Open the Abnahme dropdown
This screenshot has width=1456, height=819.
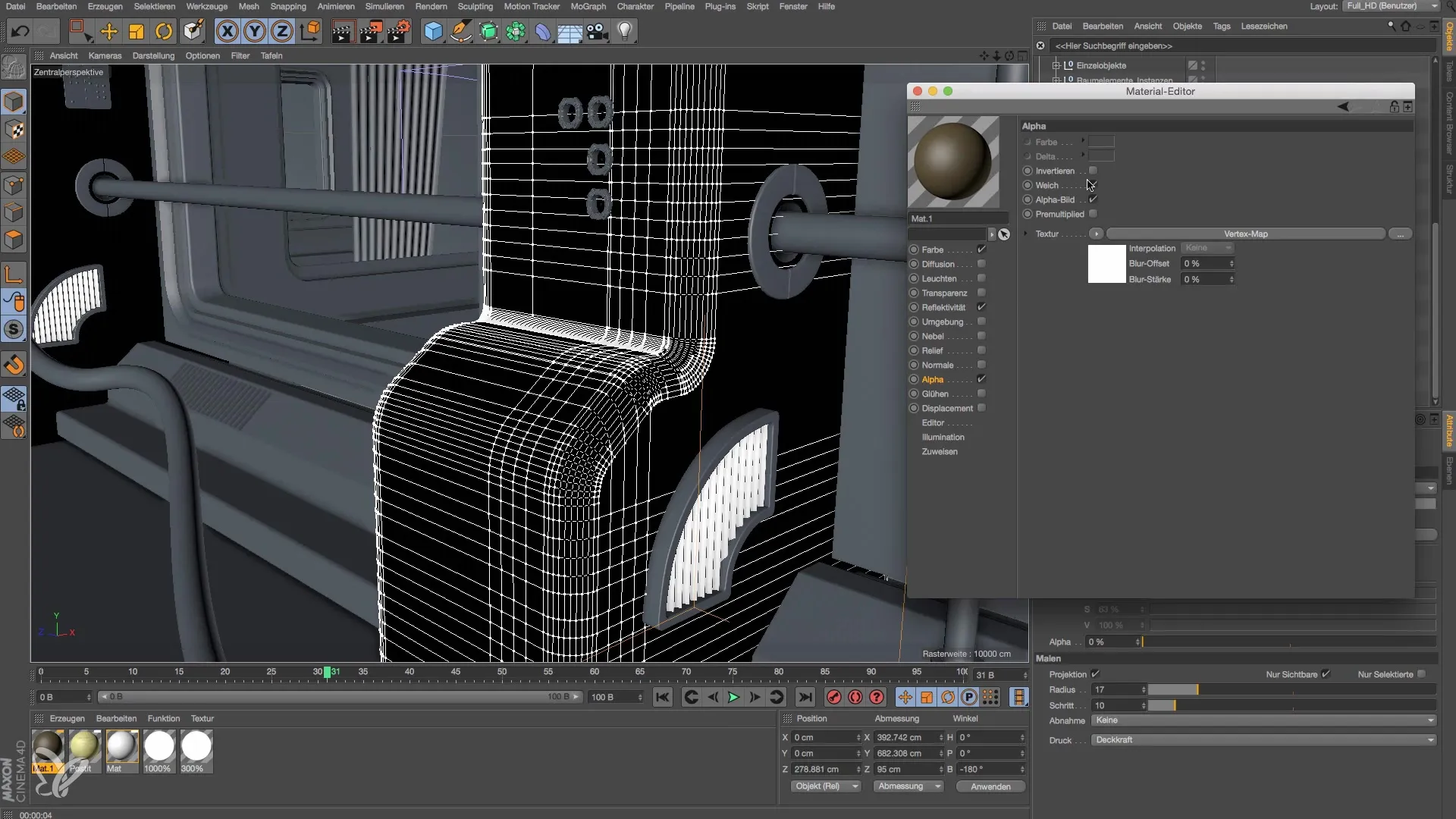click(x=1263, y=720)
